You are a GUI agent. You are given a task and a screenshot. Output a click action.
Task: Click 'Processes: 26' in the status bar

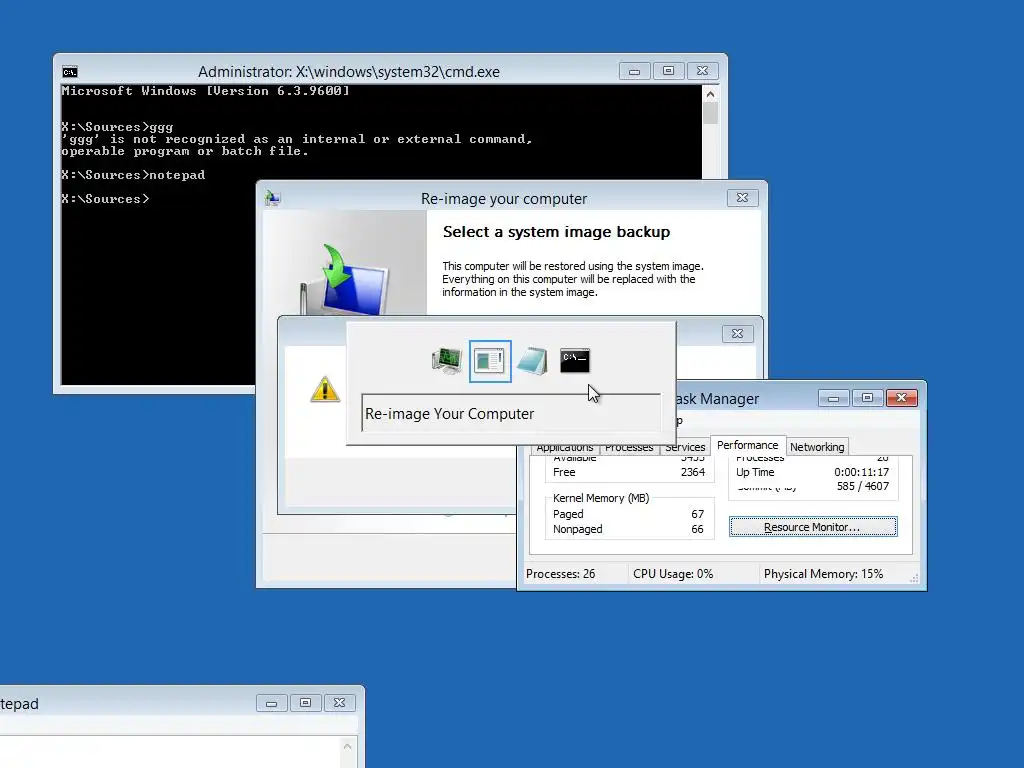click(x=560, y=574)
